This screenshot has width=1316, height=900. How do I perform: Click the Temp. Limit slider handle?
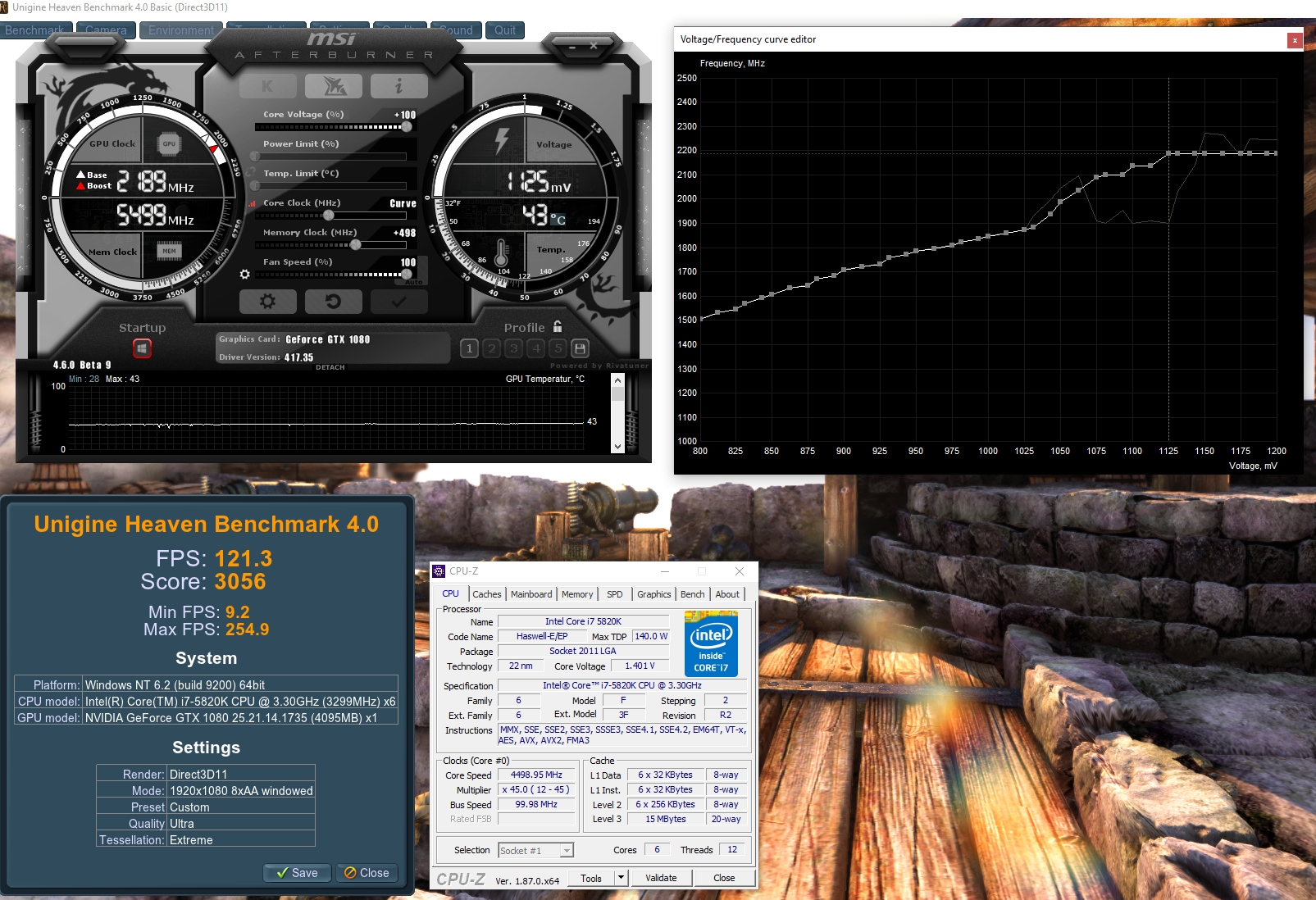(x=255, y=186)
